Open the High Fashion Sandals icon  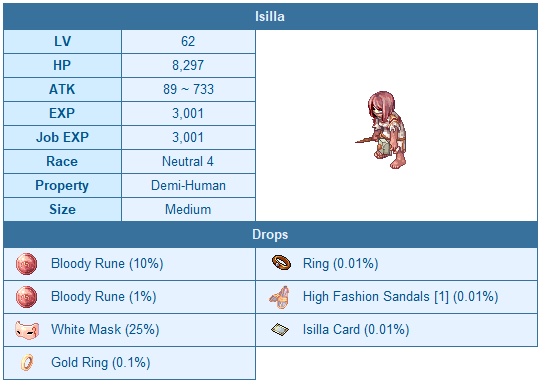[279, 297]
